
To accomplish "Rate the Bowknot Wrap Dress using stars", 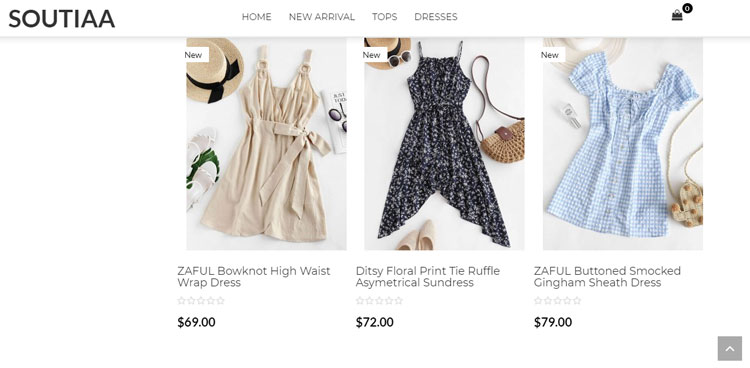I will point(201,301).
